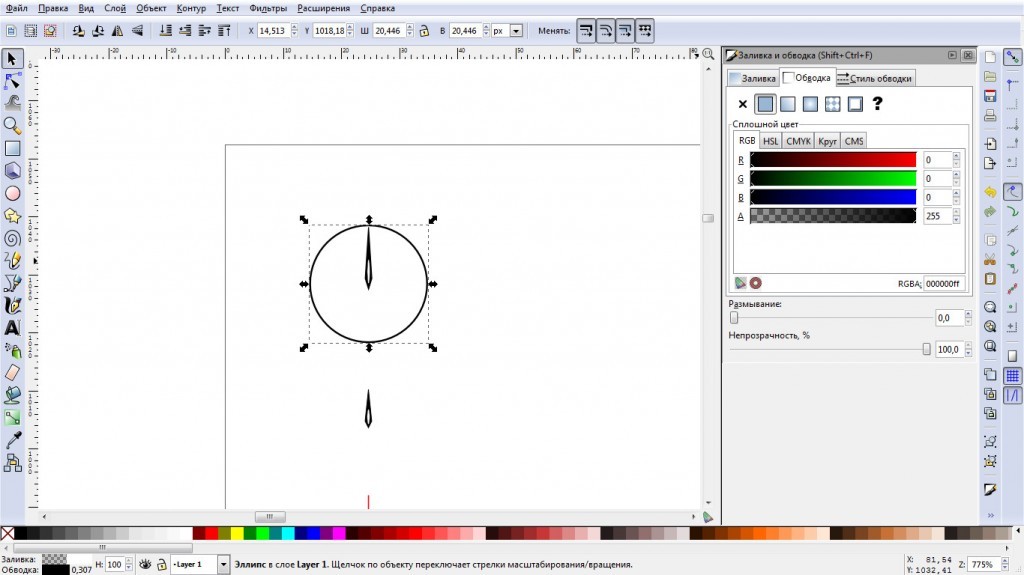Open the Layer 1 dropdown
Image resolution: width=1024 pixels, height=575 pixels.
click(223, 565)
